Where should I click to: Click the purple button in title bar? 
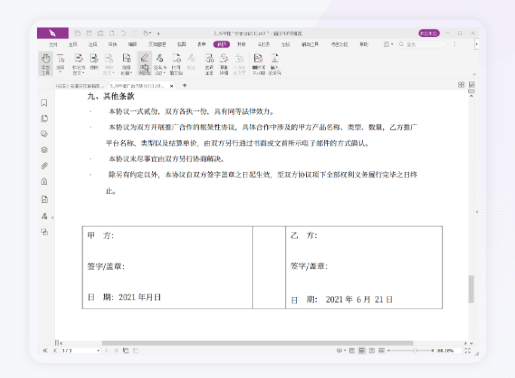click(x=429, y=33)
